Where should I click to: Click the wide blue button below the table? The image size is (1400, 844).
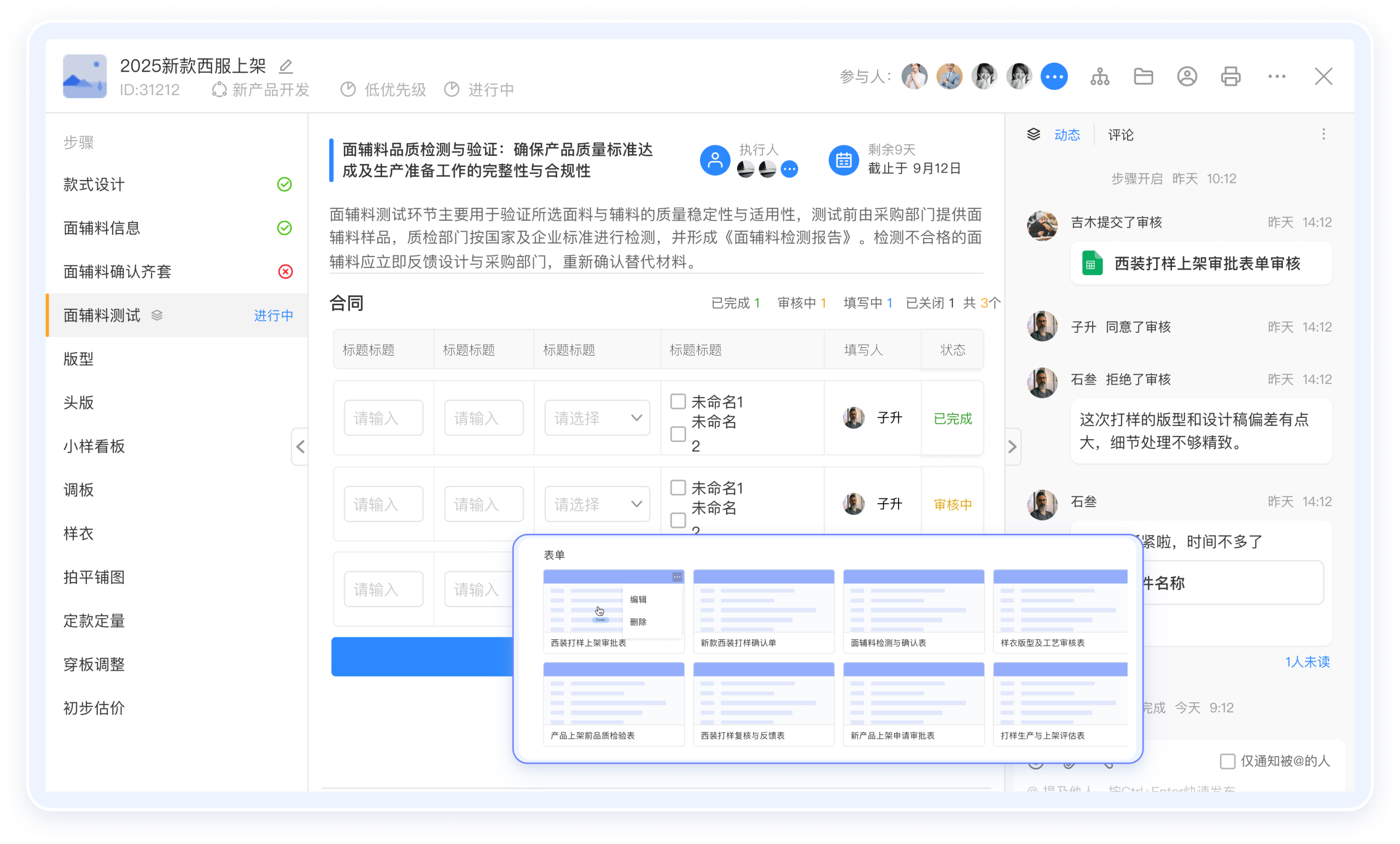click(x=422, y=656)
